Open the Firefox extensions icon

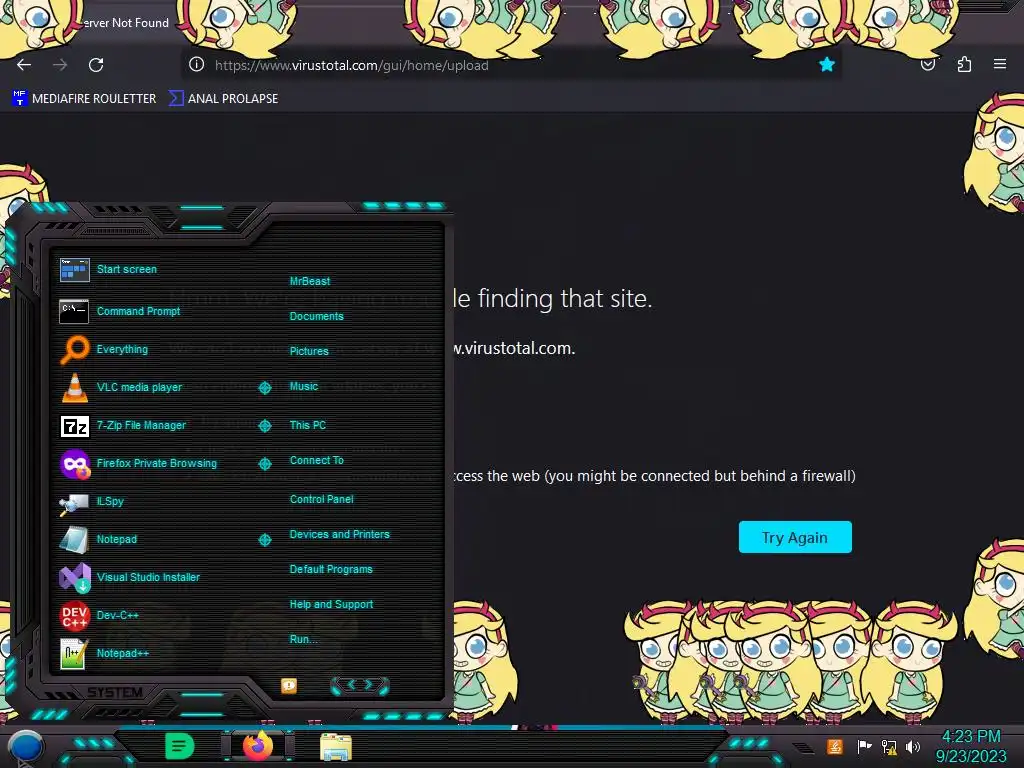[964, 64]
